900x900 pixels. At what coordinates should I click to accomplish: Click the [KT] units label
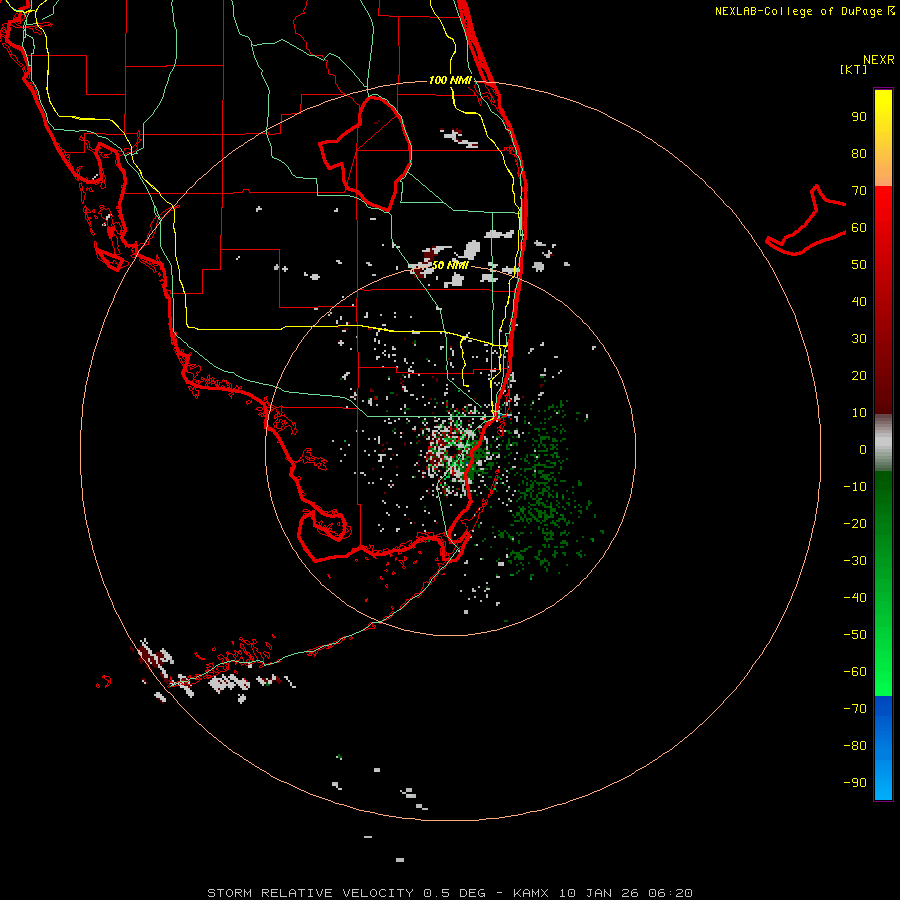[x=854, y=69]
